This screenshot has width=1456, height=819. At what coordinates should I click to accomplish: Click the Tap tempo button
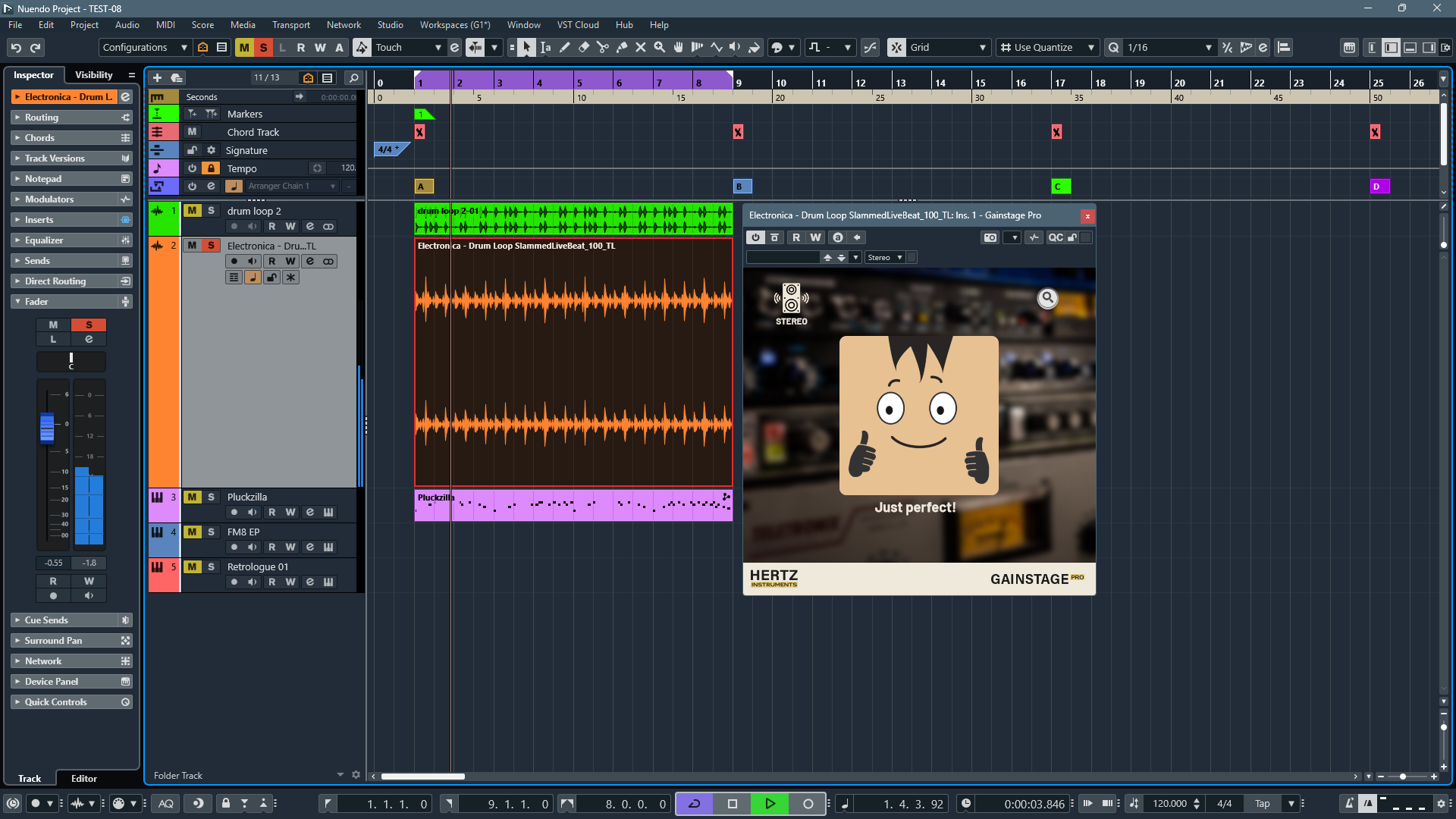[1263, 804]
